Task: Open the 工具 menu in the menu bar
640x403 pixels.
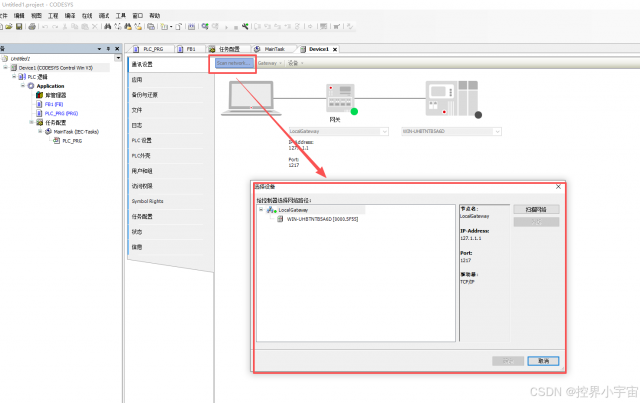Action: [120, 16]
